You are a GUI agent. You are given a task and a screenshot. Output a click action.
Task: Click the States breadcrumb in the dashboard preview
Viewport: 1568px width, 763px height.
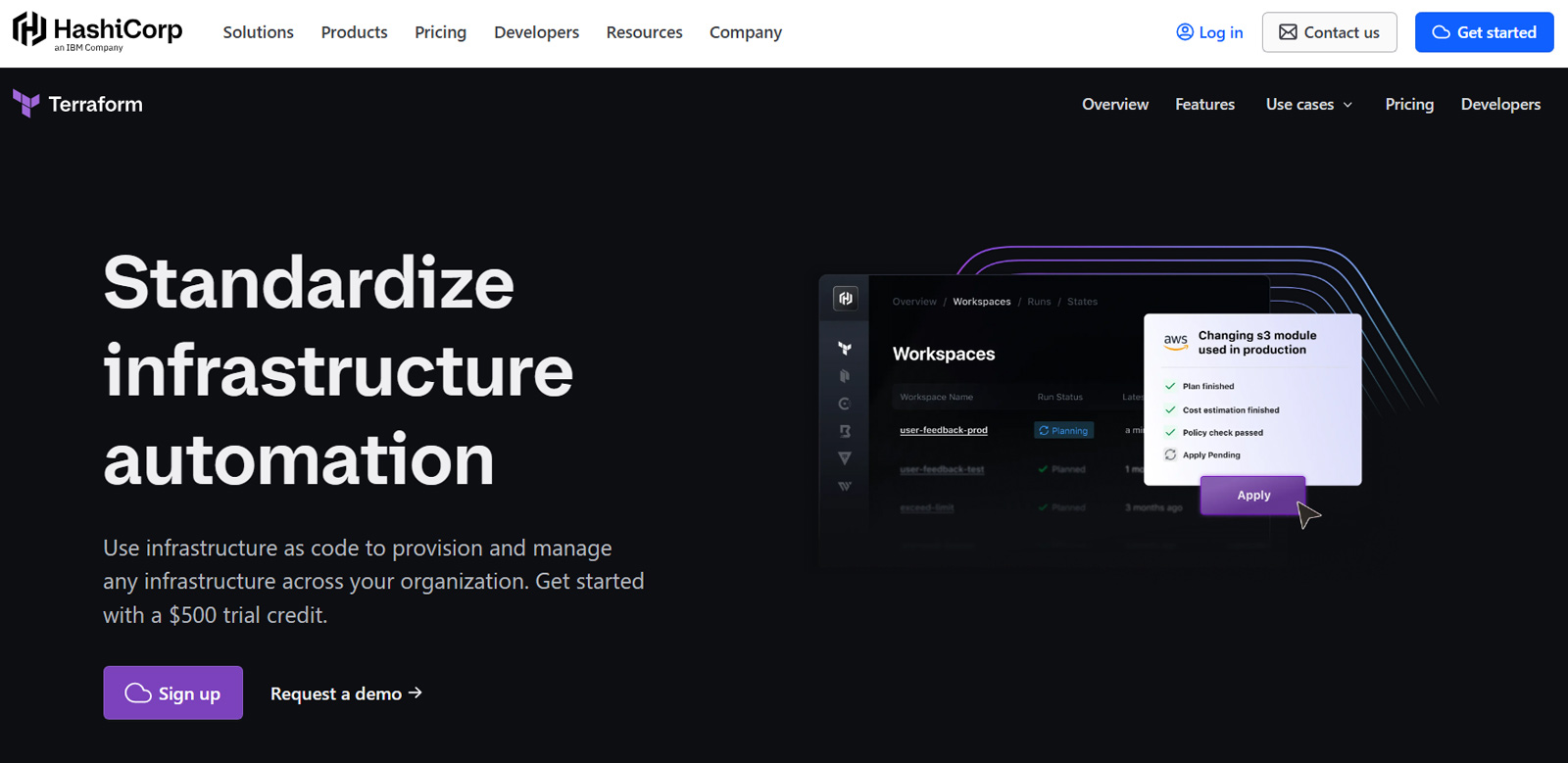(x=1082, y=302)
